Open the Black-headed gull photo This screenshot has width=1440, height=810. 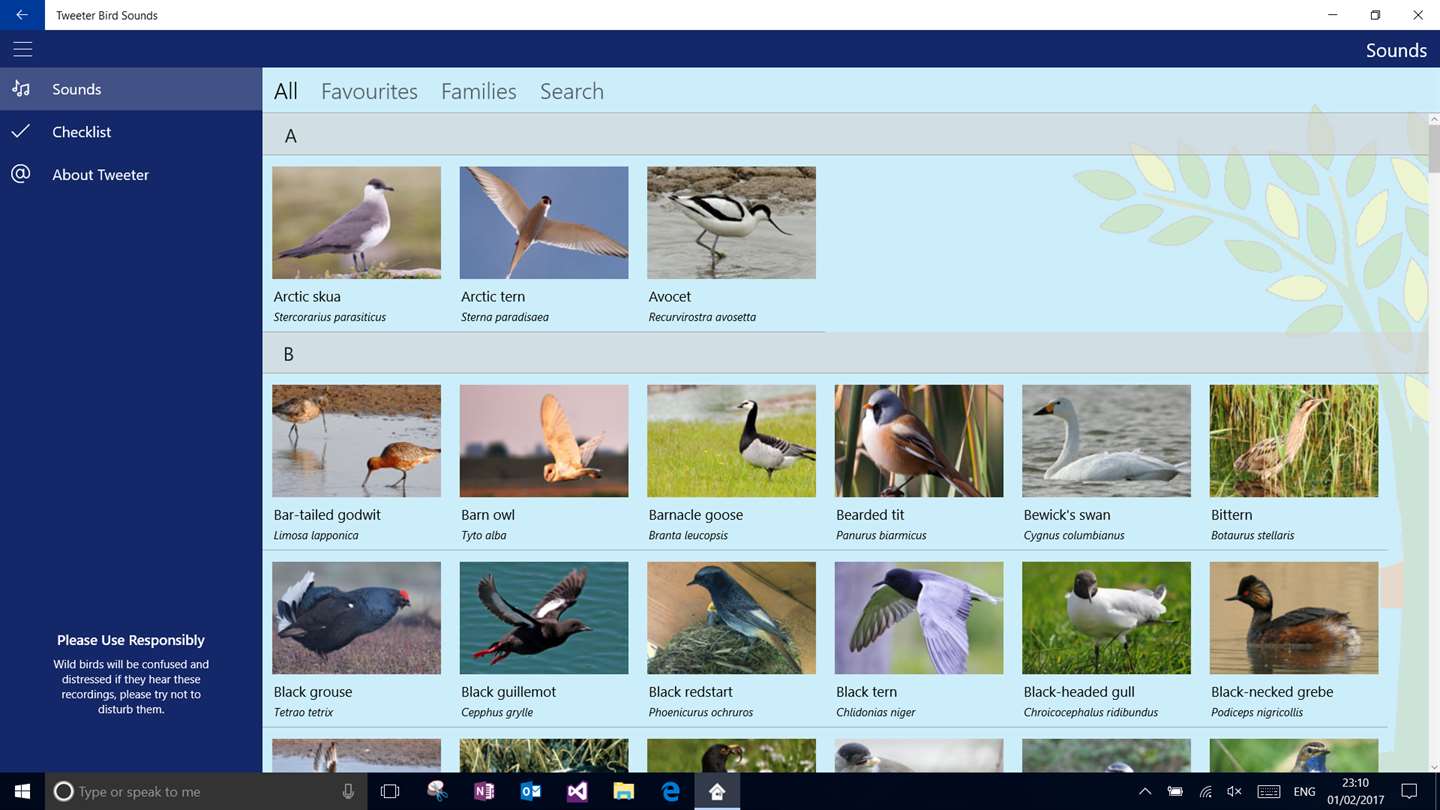pyautogui.click(x=1106, y=618)
